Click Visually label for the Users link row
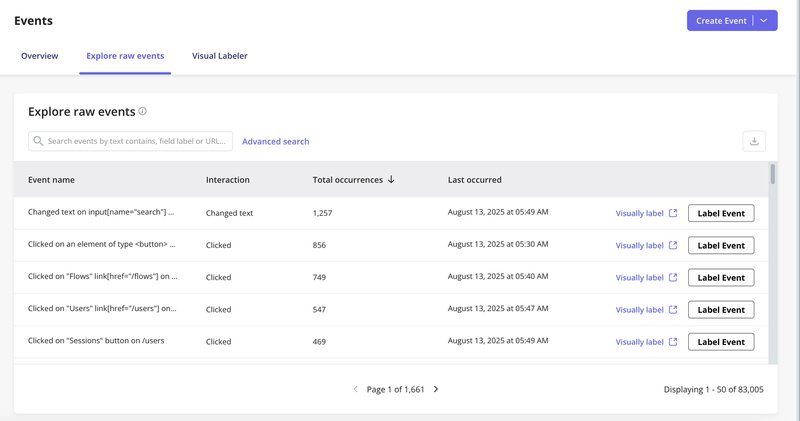The image size is (800, 421). tap(639, 309)
